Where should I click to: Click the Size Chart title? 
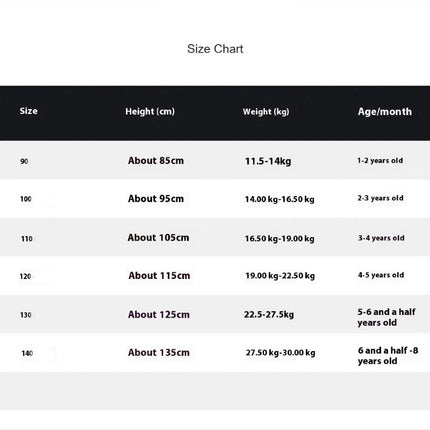pos(215,49)
